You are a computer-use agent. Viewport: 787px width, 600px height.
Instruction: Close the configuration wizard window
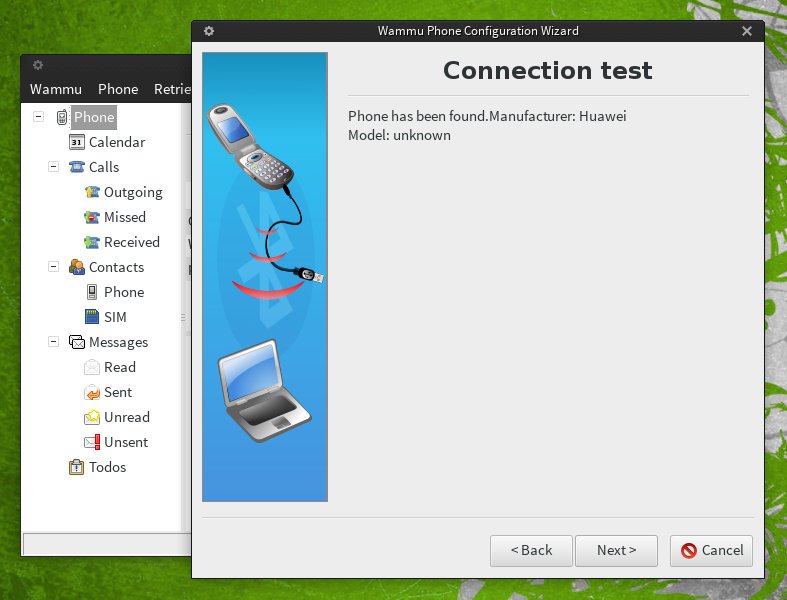pos(747,31)
